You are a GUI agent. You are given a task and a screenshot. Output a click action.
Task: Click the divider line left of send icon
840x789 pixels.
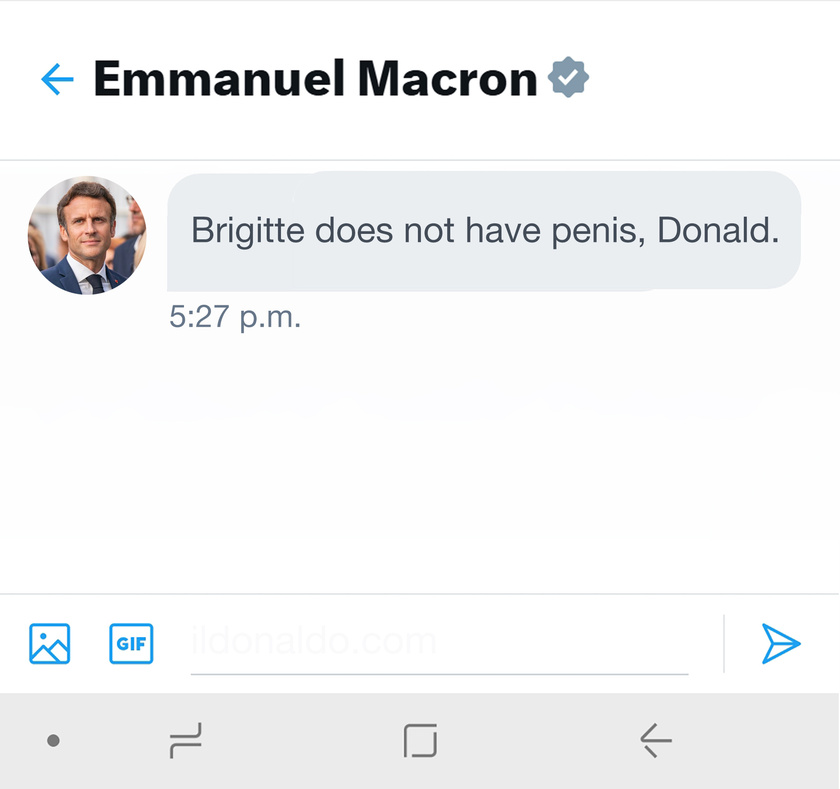pyautogui.click(x=724, y=644)
